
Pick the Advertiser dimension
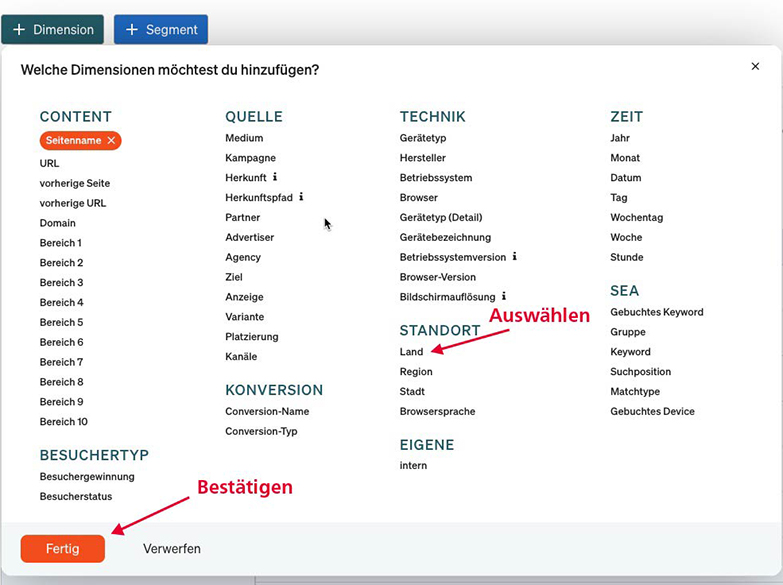tap(250, 237)
